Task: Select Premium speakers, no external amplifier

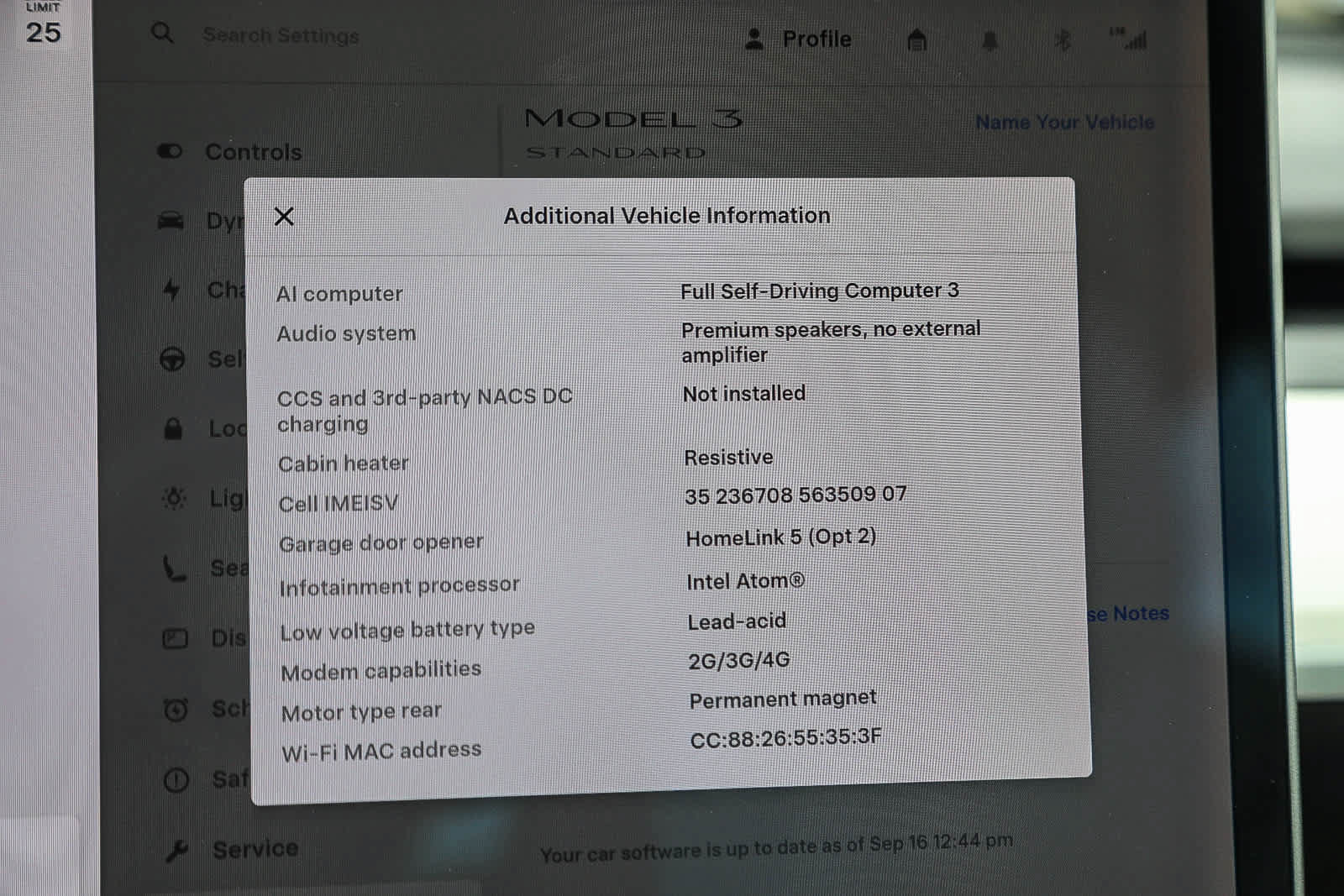Action: [831, 342]
